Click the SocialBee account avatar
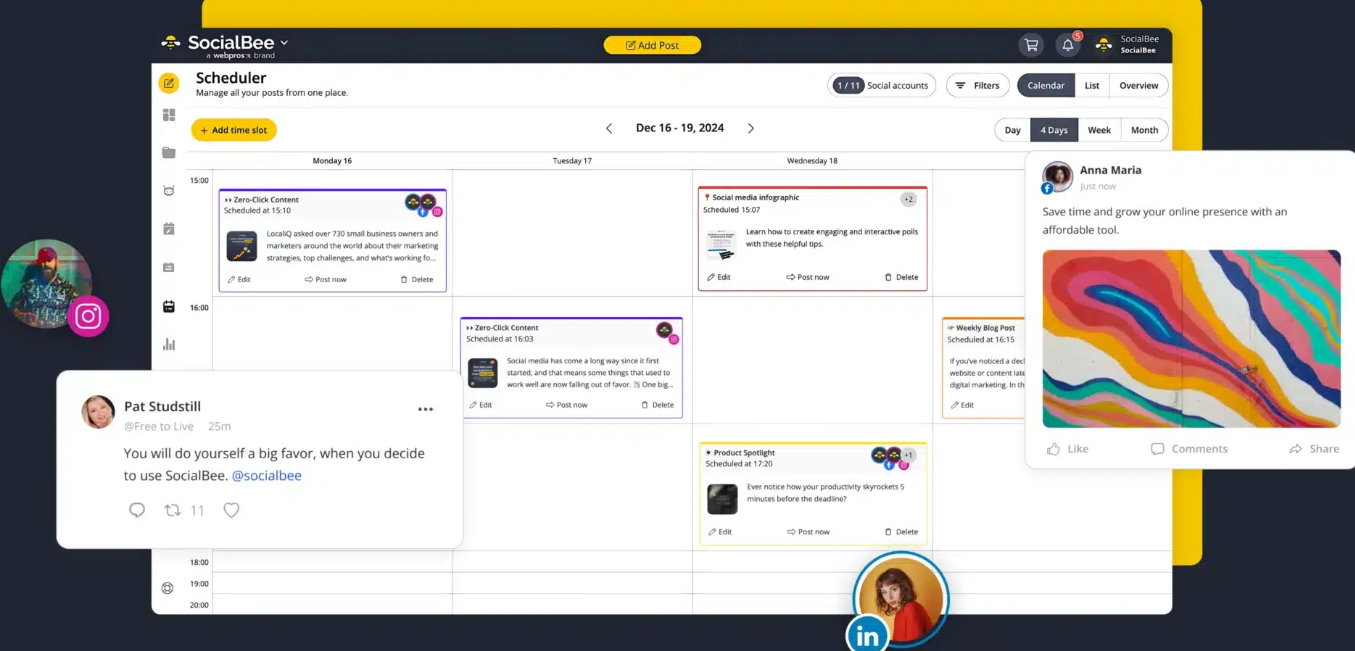 pyautogui.click(x=1103, y=45)
